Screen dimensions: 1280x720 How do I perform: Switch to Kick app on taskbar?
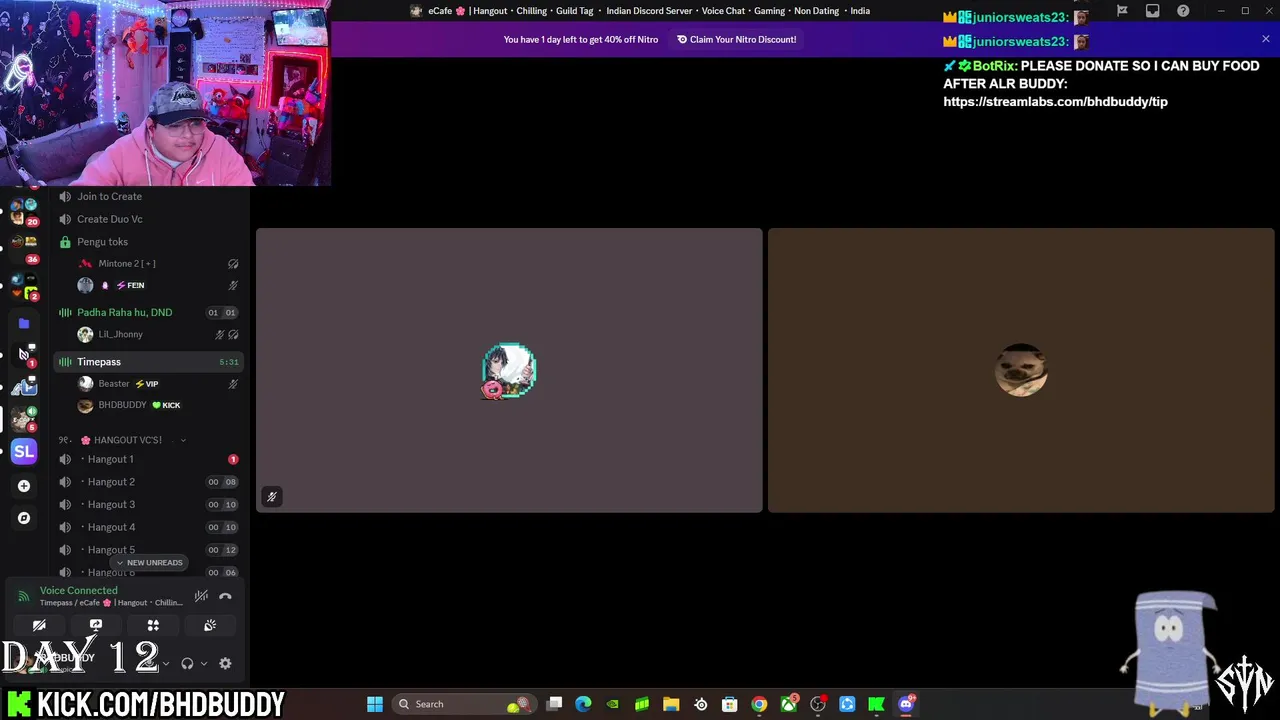coord(876,704)
